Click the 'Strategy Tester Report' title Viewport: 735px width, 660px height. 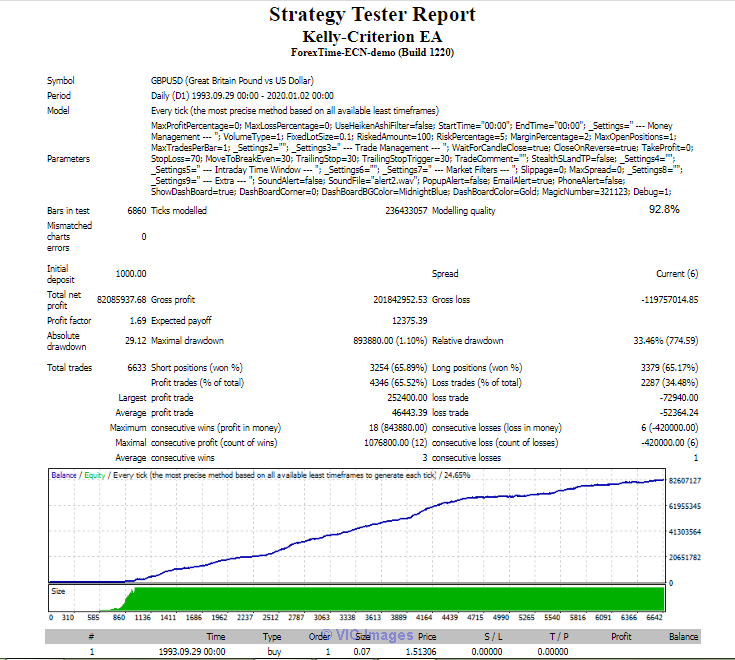coord(372,15)
